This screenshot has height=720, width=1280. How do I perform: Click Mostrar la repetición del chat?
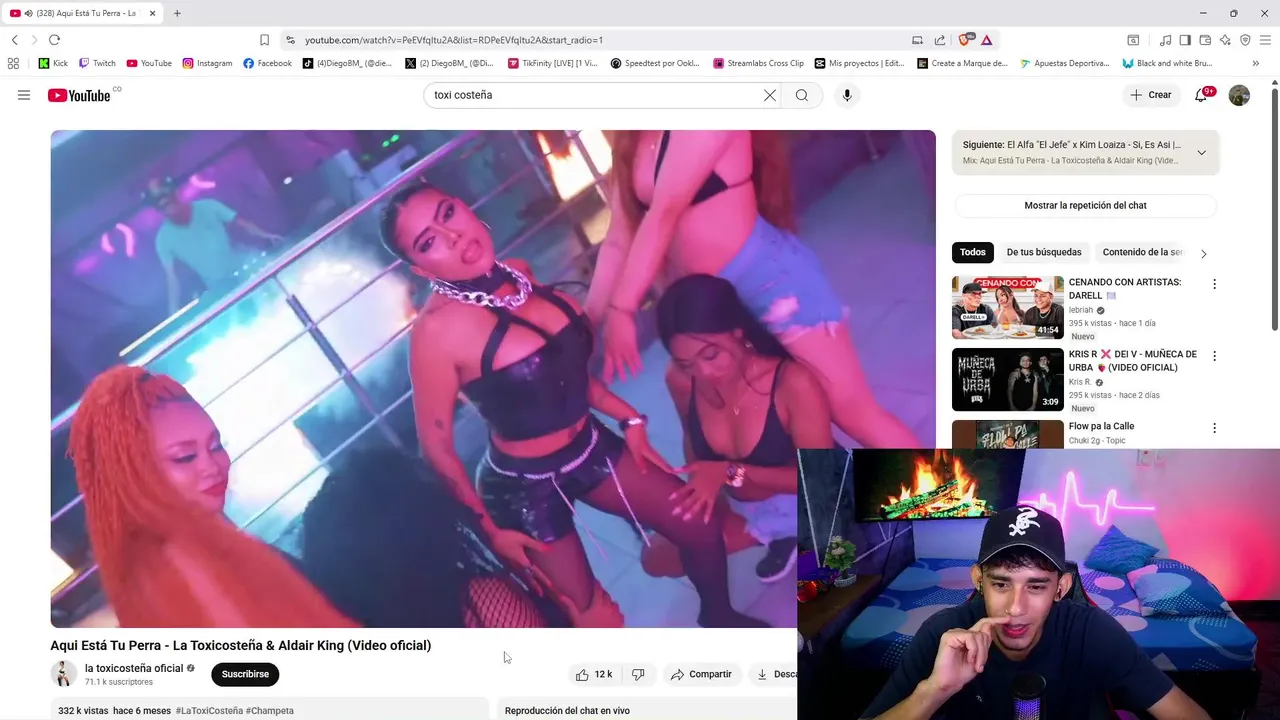(x=1085, y=205)
